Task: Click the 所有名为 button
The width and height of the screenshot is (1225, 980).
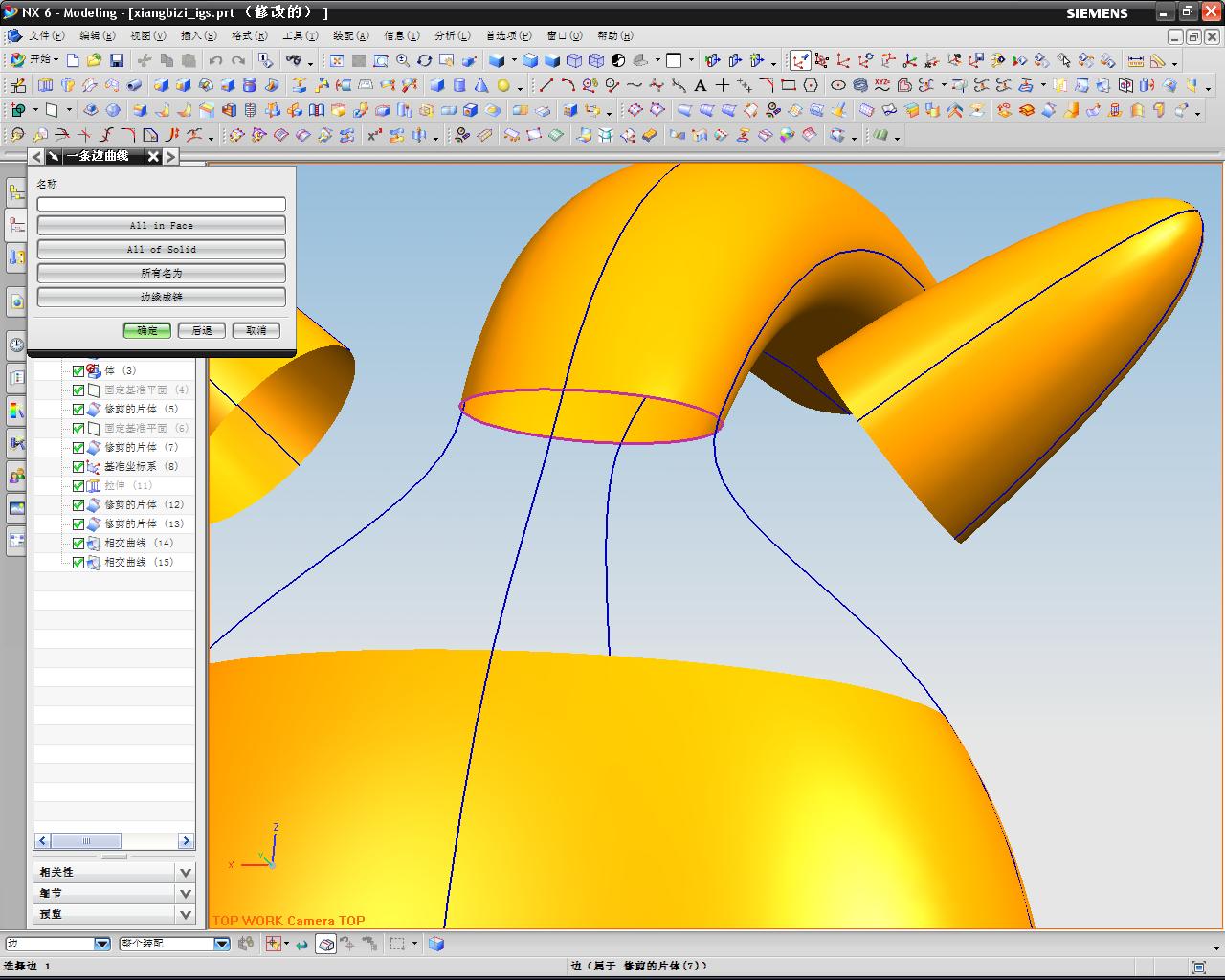Action: [162, 274]
